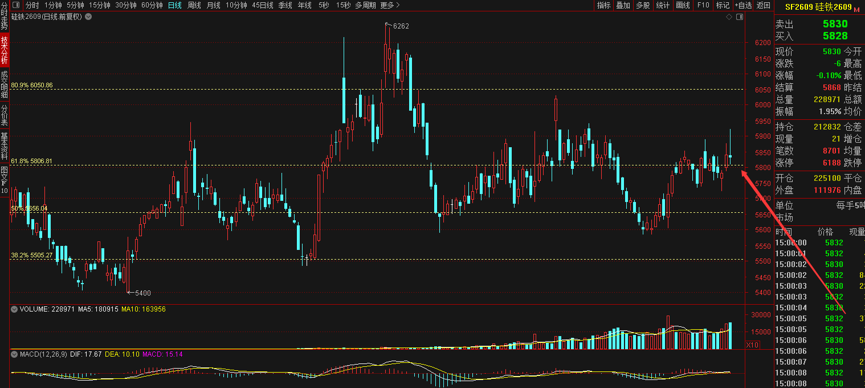Click the SF2609 硅铁2609 contract title
865x388 pixels.
[819, 6]
